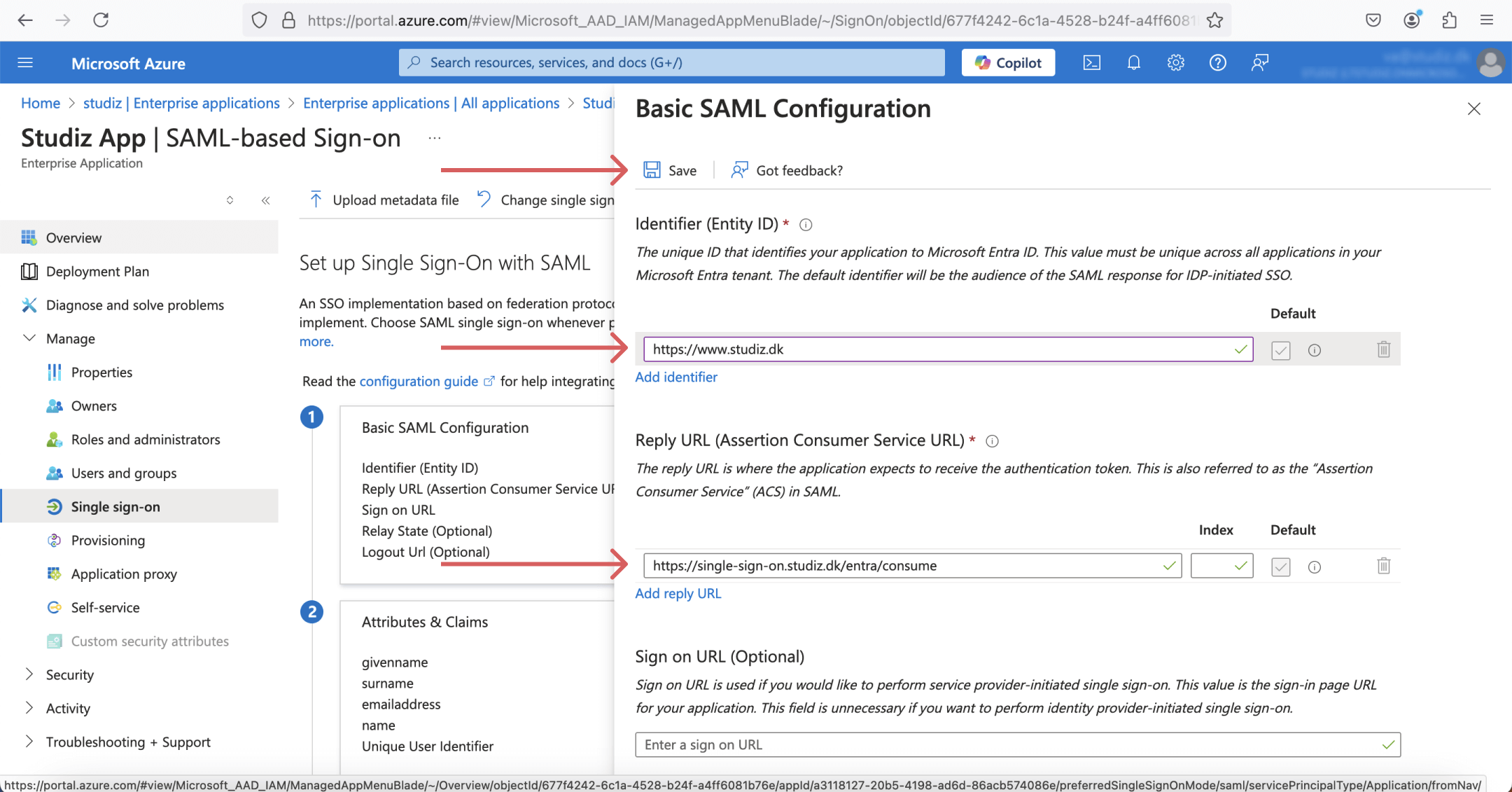Open the Azure portal hamburger menu
The height and width of the screenshot is (792, 1512).
tap(25, 63)
